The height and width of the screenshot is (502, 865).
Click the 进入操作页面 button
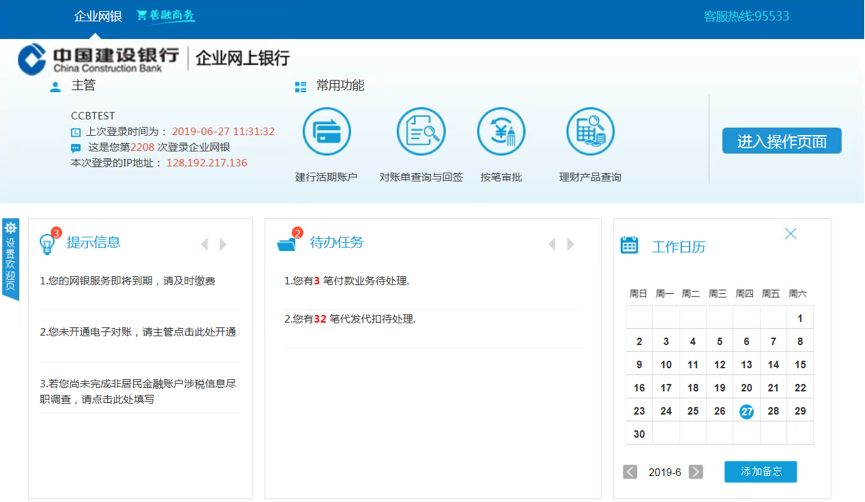point(782,141)
